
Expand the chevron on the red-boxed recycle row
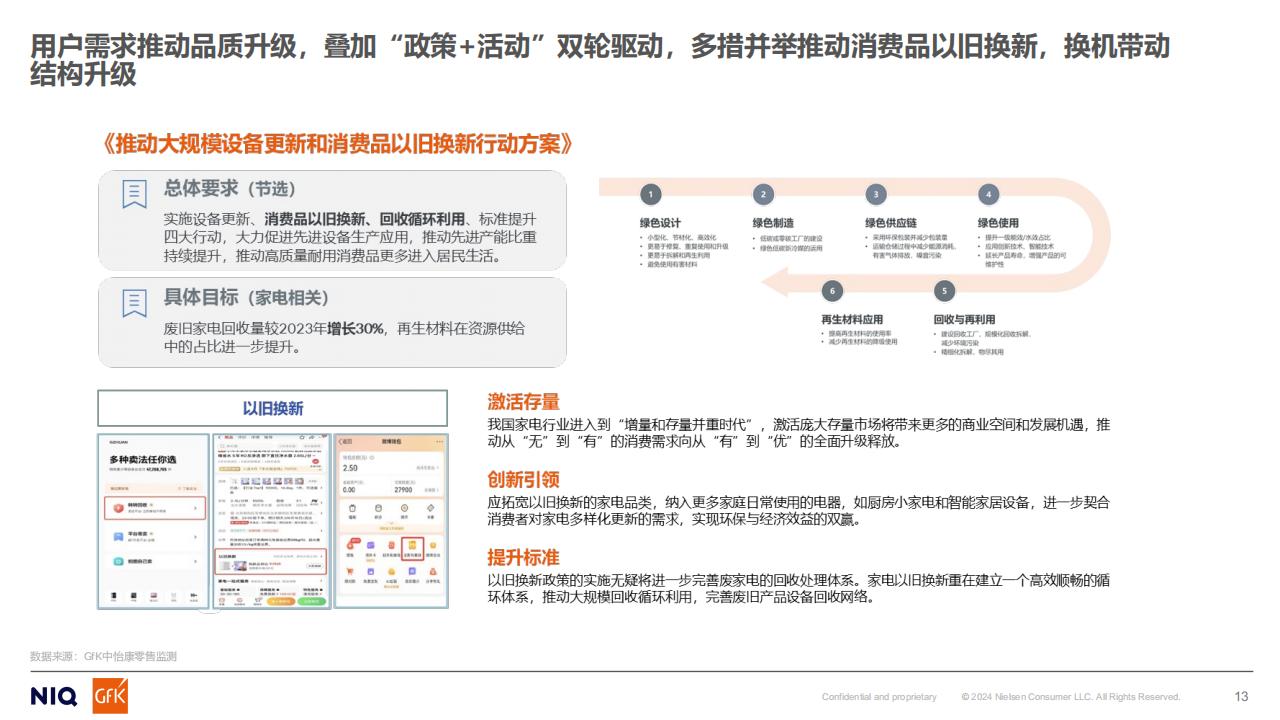(x=195, y=508)
